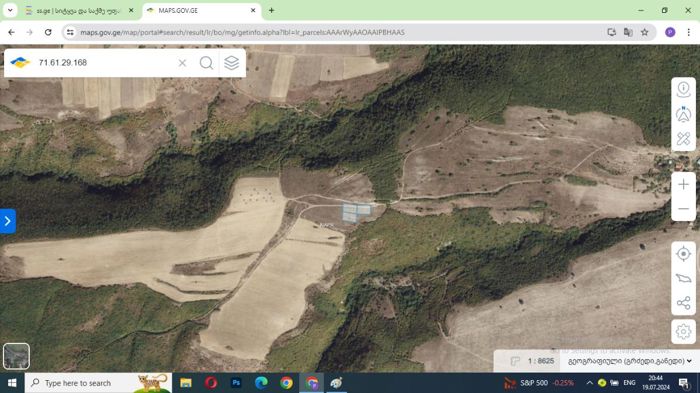
Task: Open the Georgia extent map icon
Action: (683, 278)
